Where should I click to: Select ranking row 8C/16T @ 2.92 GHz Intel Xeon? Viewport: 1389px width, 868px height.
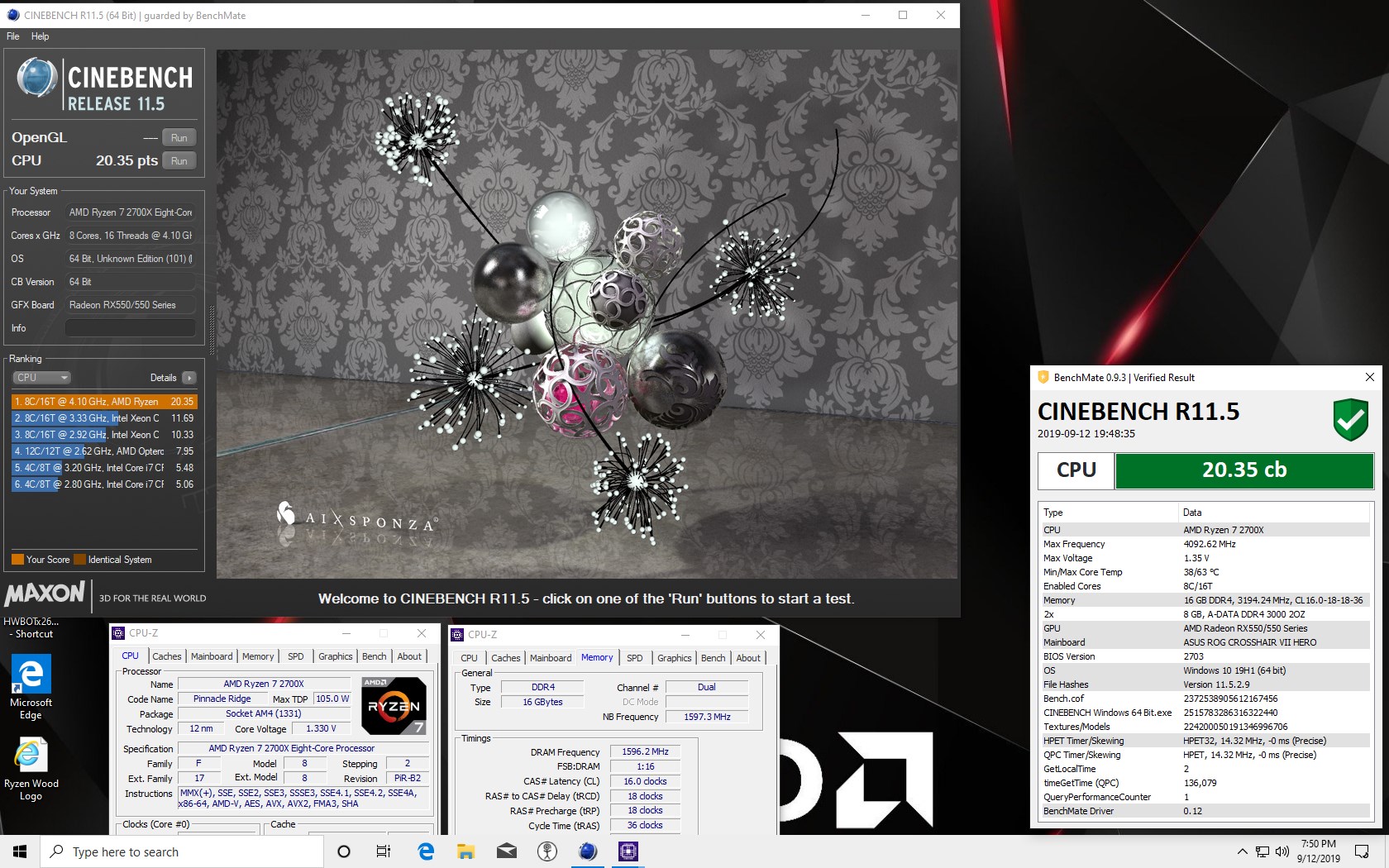[x=104, y=435]
